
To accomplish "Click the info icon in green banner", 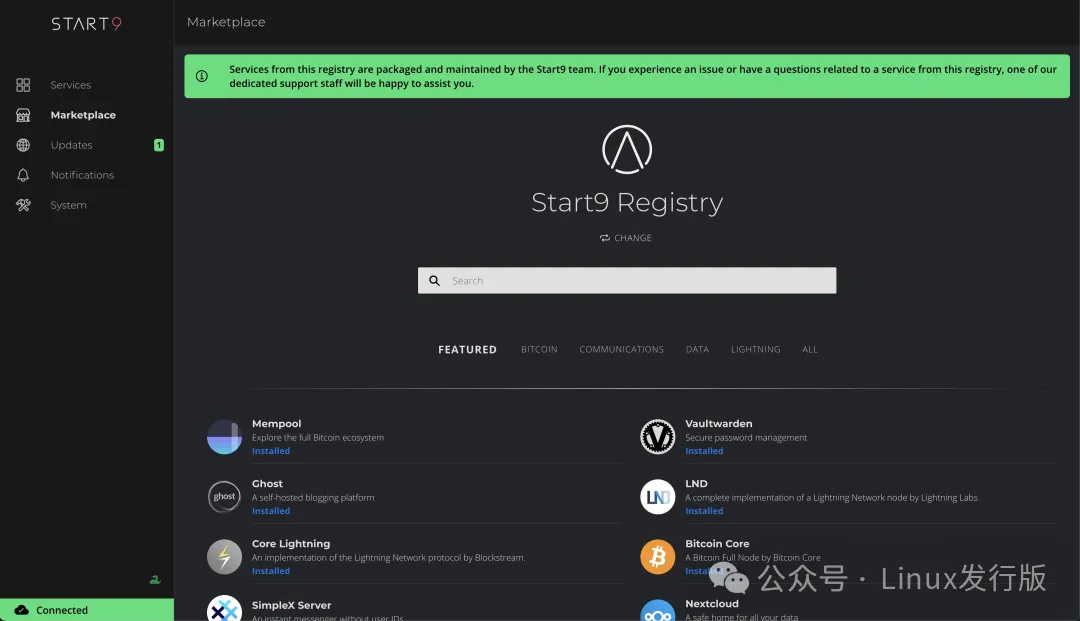I will tap(202, 76).
